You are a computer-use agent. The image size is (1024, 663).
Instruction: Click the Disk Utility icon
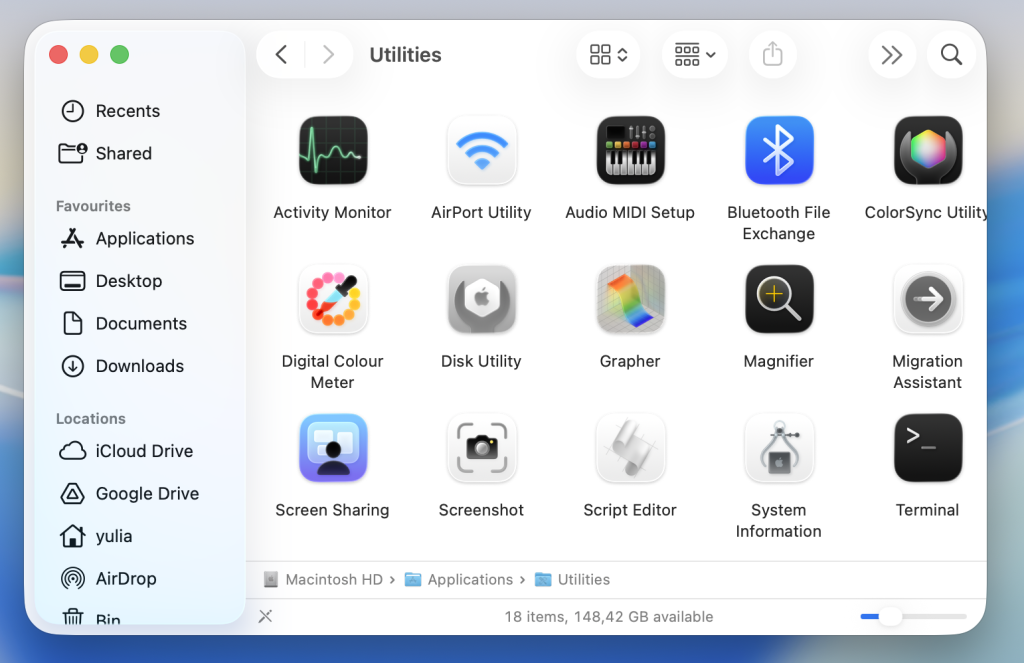[482, 299]
